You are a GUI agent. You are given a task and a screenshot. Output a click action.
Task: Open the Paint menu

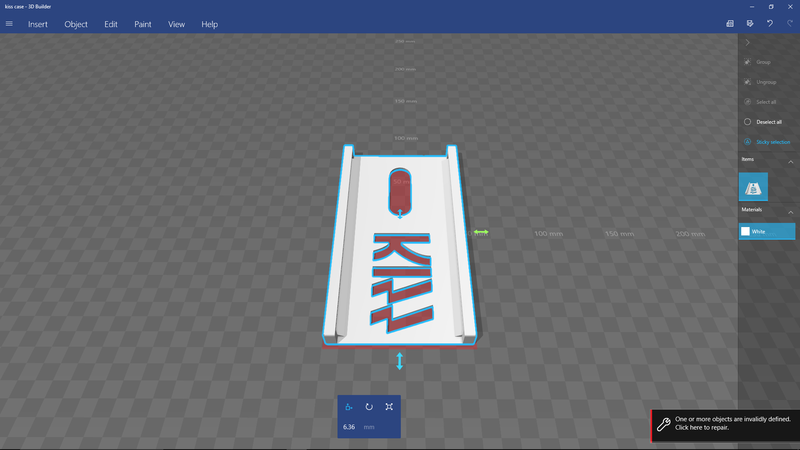coord(143,24)
